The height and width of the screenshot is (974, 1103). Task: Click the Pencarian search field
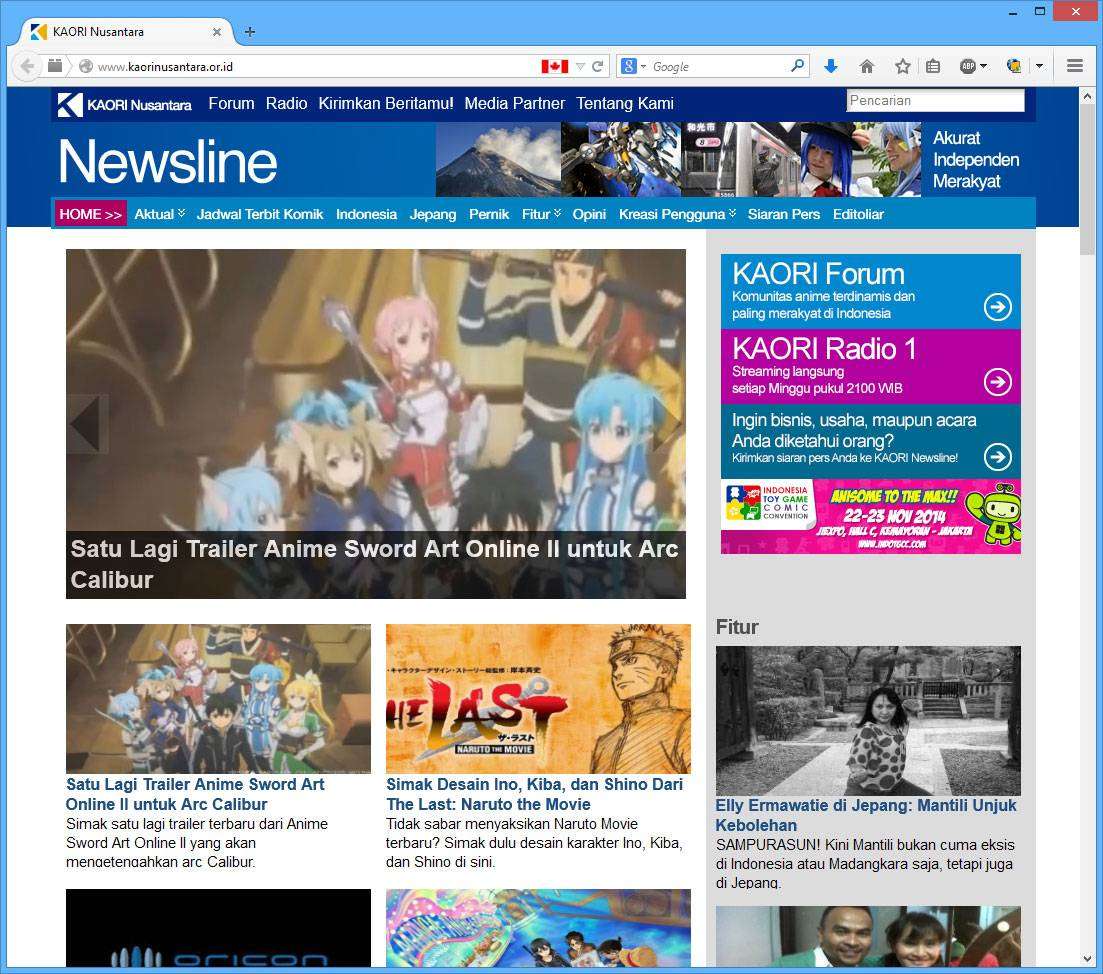click(935, 101)
